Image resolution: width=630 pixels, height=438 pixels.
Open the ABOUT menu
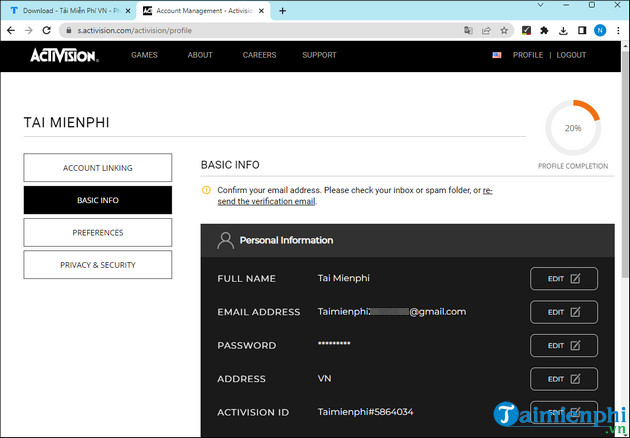[x=200, y=55]
